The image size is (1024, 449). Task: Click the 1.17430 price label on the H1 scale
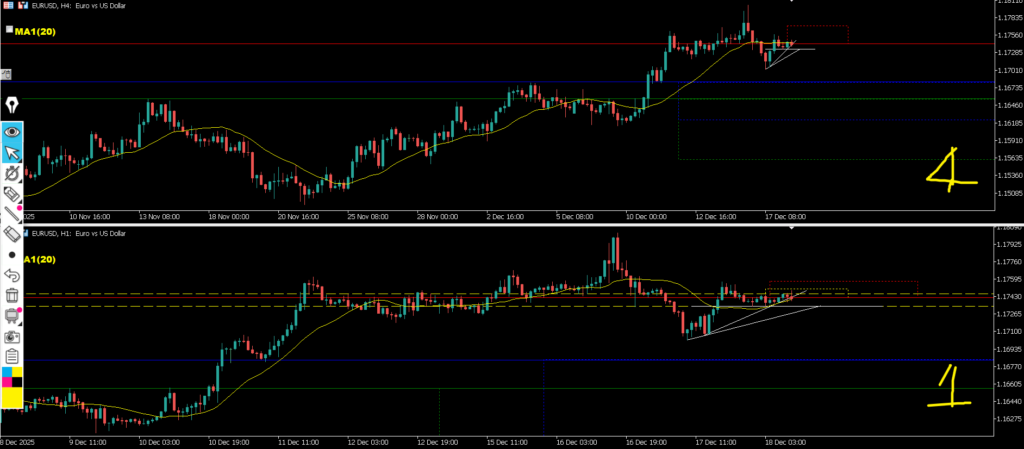pos(1009,297)
